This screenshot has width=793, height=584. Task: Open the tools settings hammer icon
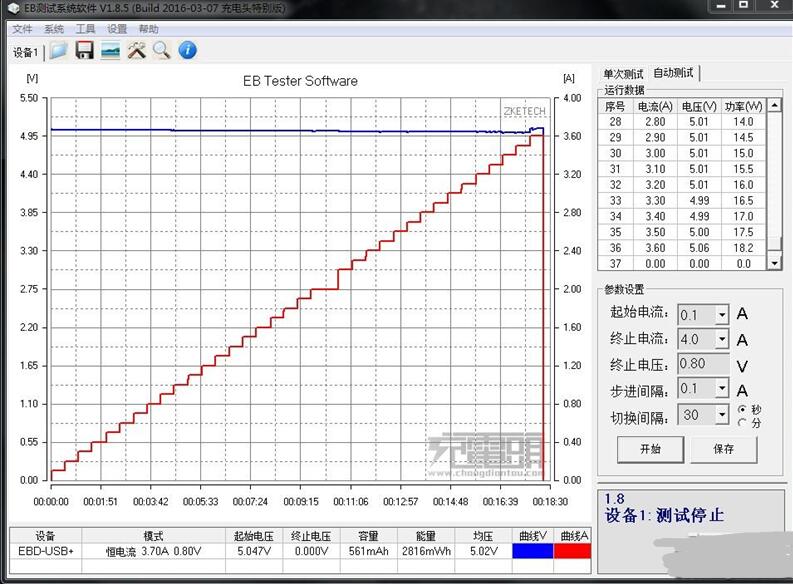(136, 50)
